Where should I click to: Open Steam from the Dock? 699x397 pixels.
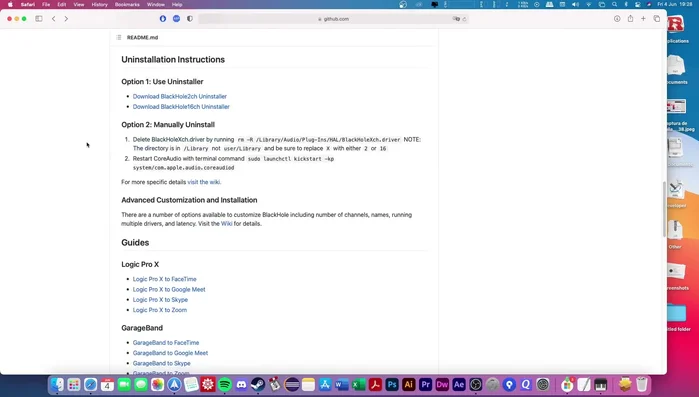pos(258,385)
